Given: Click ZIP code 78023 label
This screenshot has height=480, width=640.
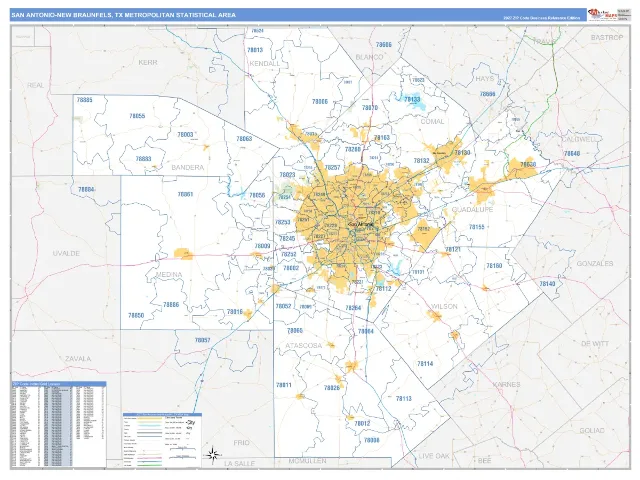Looking at the screenshot, I should tap(287, 175).
